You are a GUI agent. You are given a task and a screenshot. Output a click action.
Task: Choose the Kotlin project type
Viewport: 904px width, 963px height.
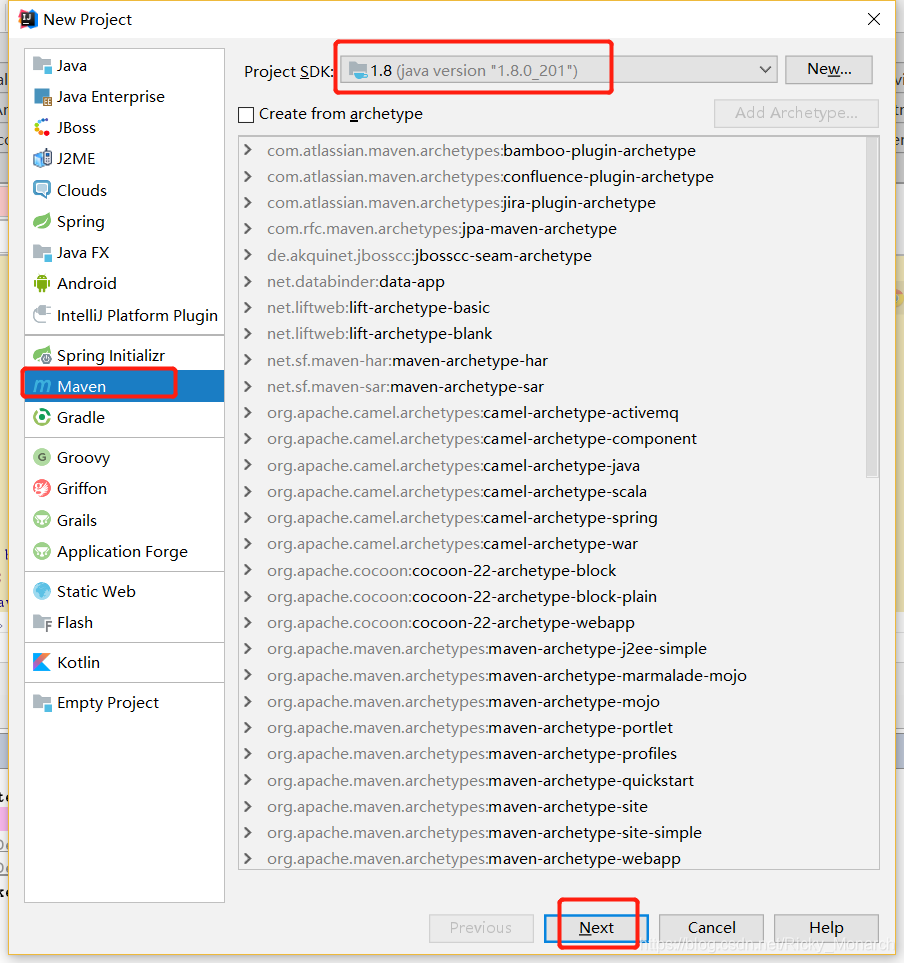tap(125, 662)
